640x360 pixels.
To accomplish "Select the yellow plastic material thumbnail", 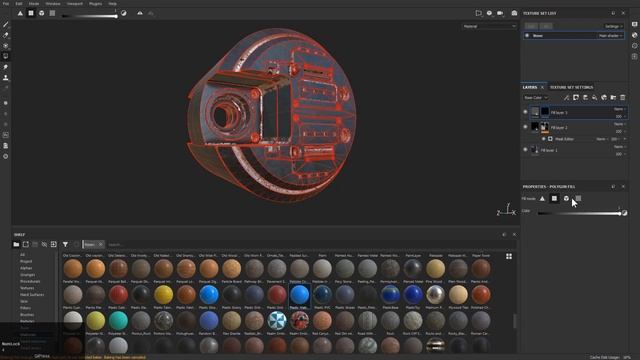I will point(164,294).
